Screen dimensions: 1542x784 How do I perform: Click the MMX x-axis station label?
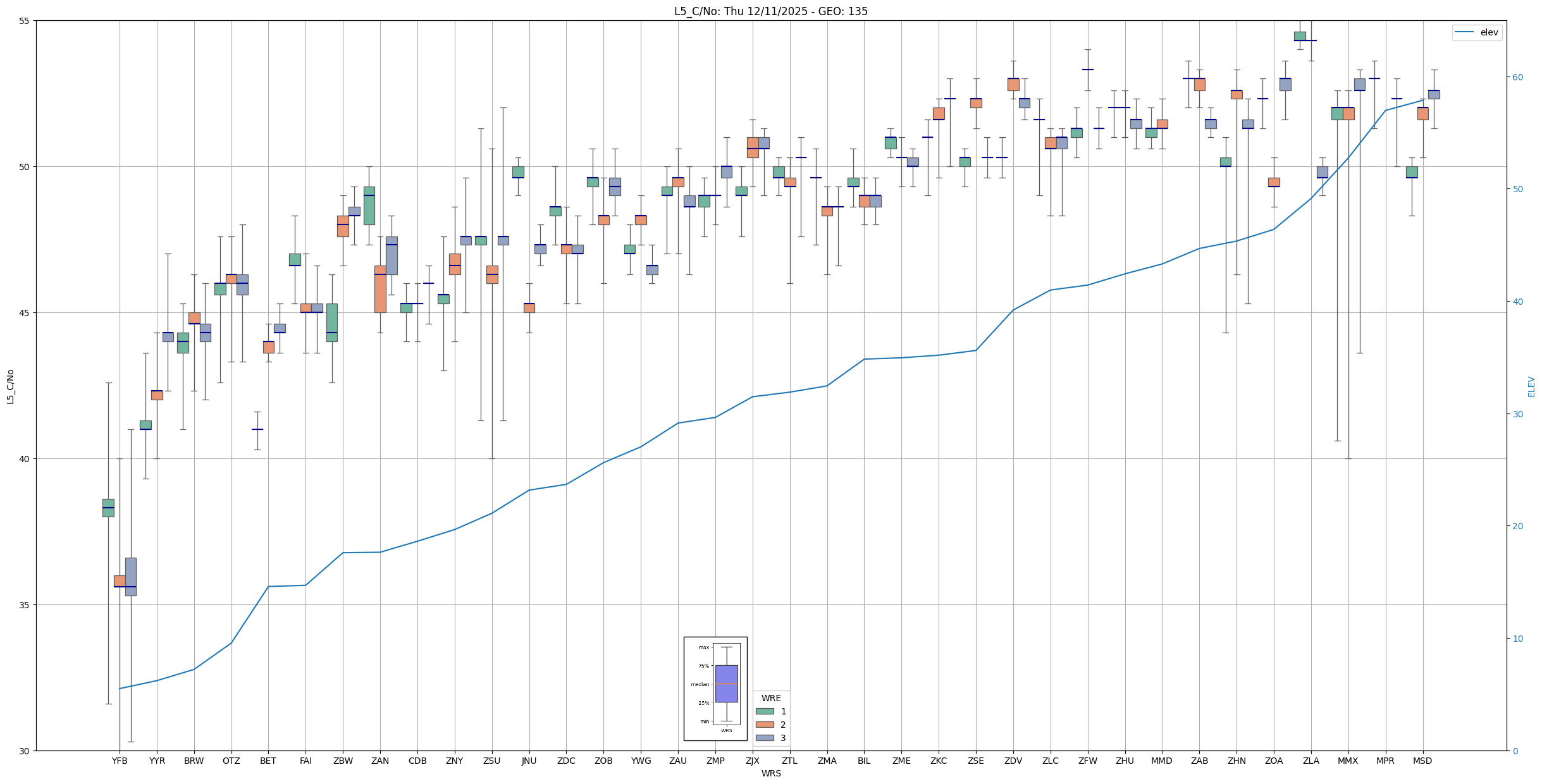[1348, 761]
